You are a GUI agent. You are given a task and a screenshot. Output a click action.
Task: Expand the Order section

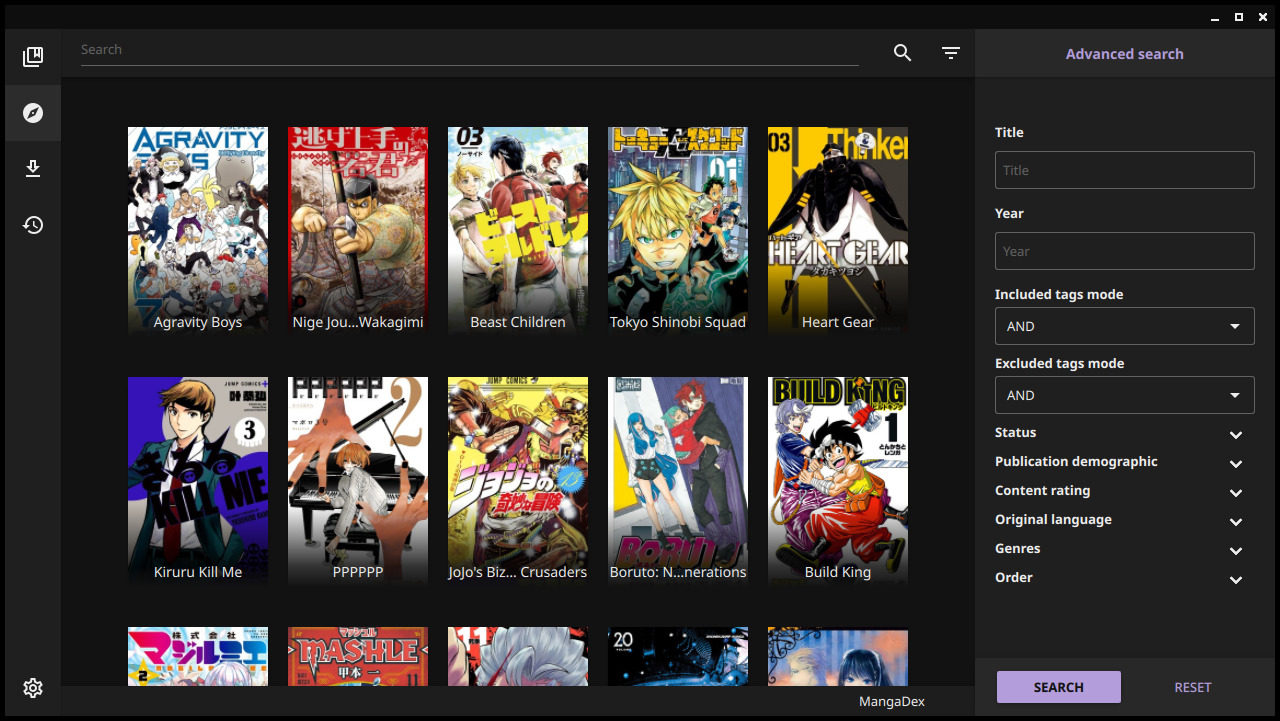(1125, 578)
